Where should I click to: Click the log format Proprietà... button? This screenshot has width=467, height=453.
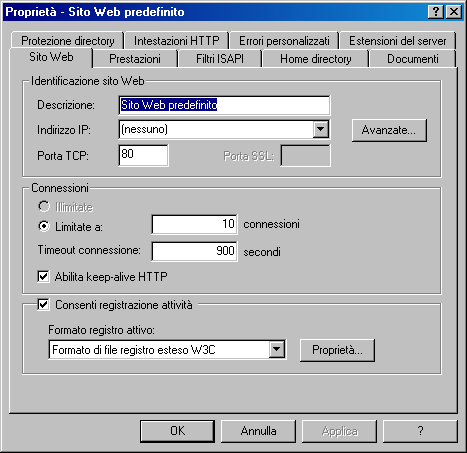(x=337, y=350)
